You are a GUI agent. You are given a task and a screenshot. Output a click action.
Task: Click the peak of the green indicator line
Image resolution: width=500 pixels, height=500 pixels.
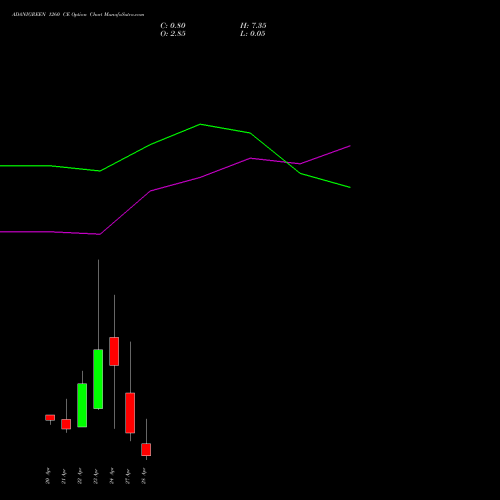coord(200,124)
